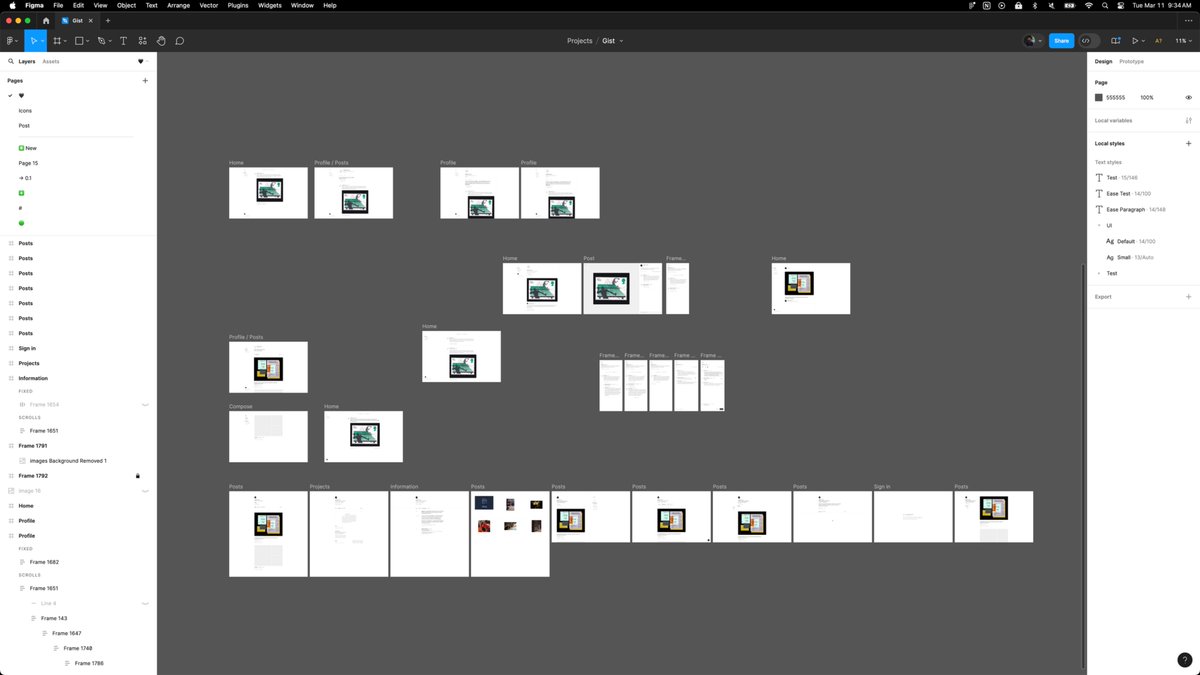Add an export setting with plus
This screenshot has height=675, width=1200.
[x=1188, y=296]
